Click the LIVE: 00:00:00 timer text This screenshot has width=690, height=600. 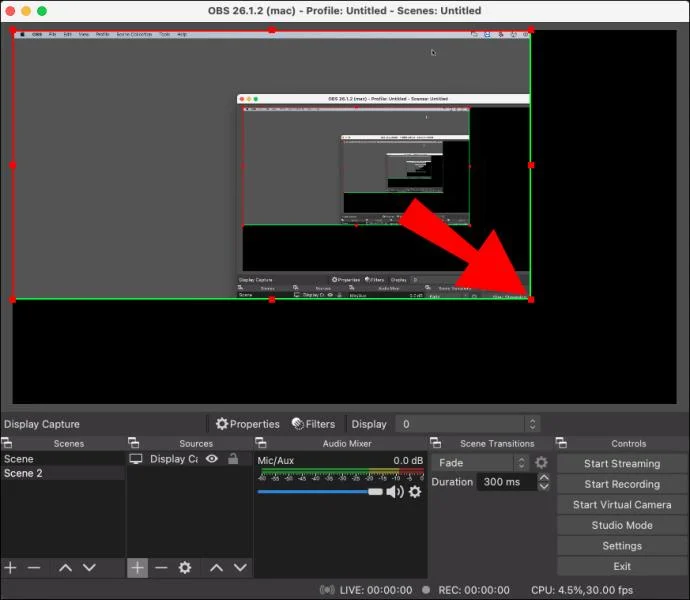(376, 590)
